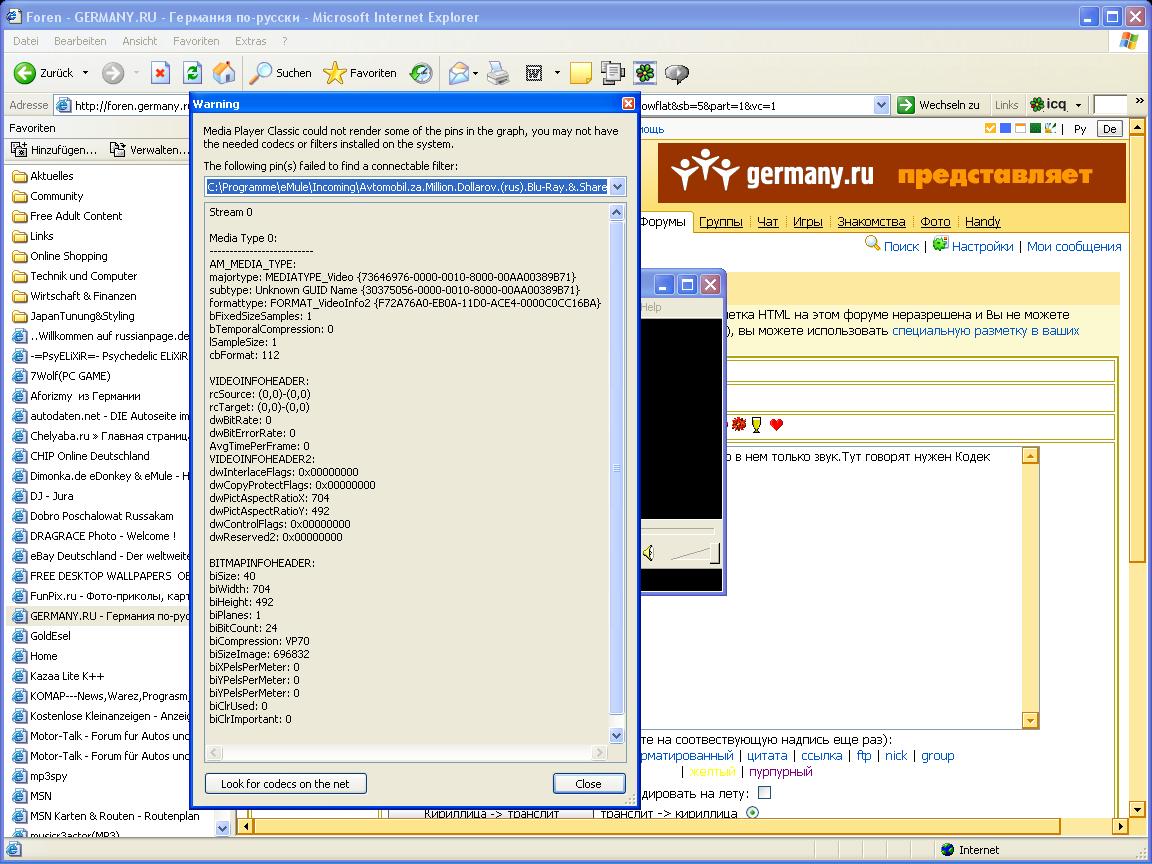Image resolution: width=1152 pixels, height=864 pixels.
Task: Open the Datei menu
Action: click(26, 41)
